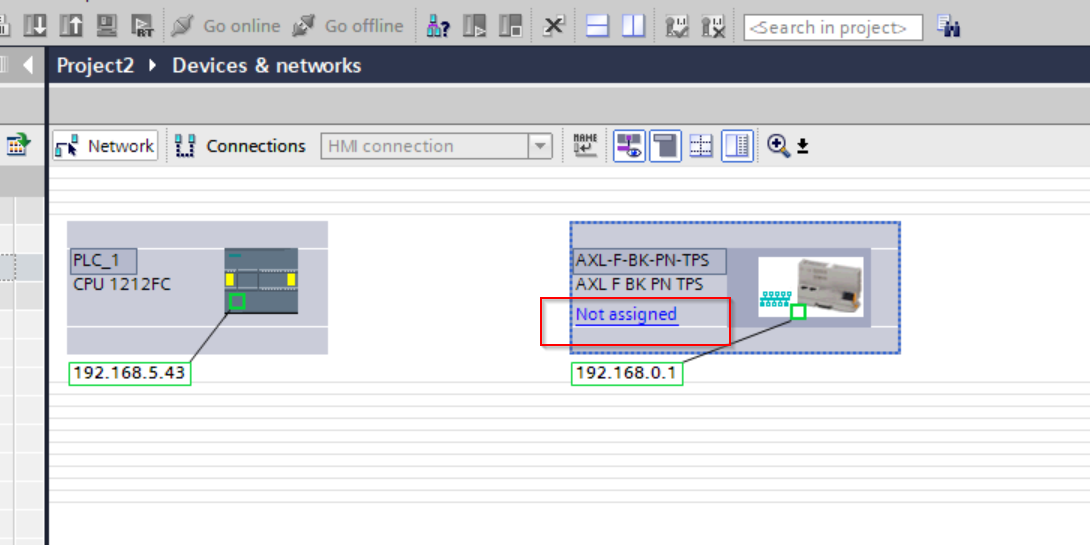Focus the Search in project field
This screenshot has width=1090, height=545.
[x=833, y=28]
